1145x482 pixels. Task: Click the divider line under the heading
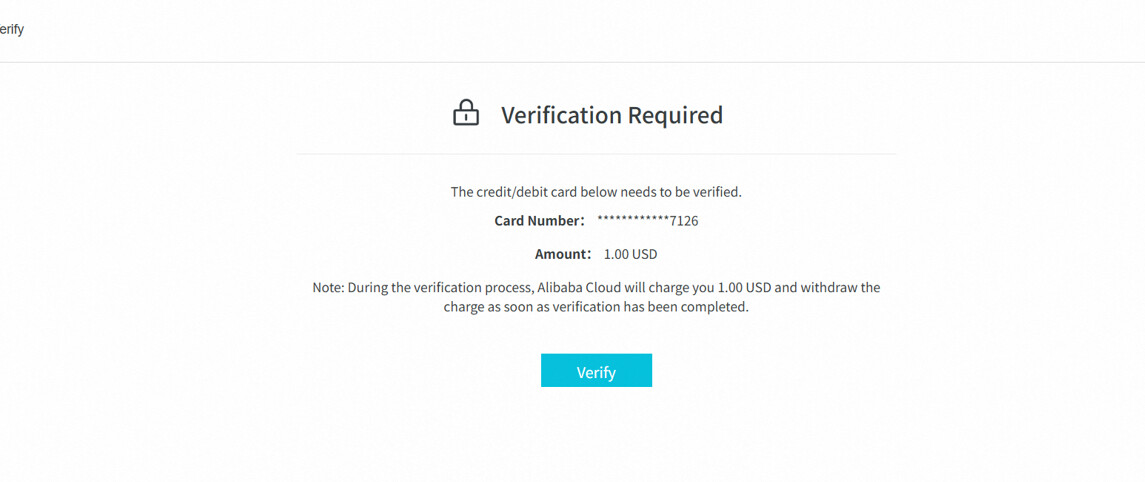coord(596,154)
